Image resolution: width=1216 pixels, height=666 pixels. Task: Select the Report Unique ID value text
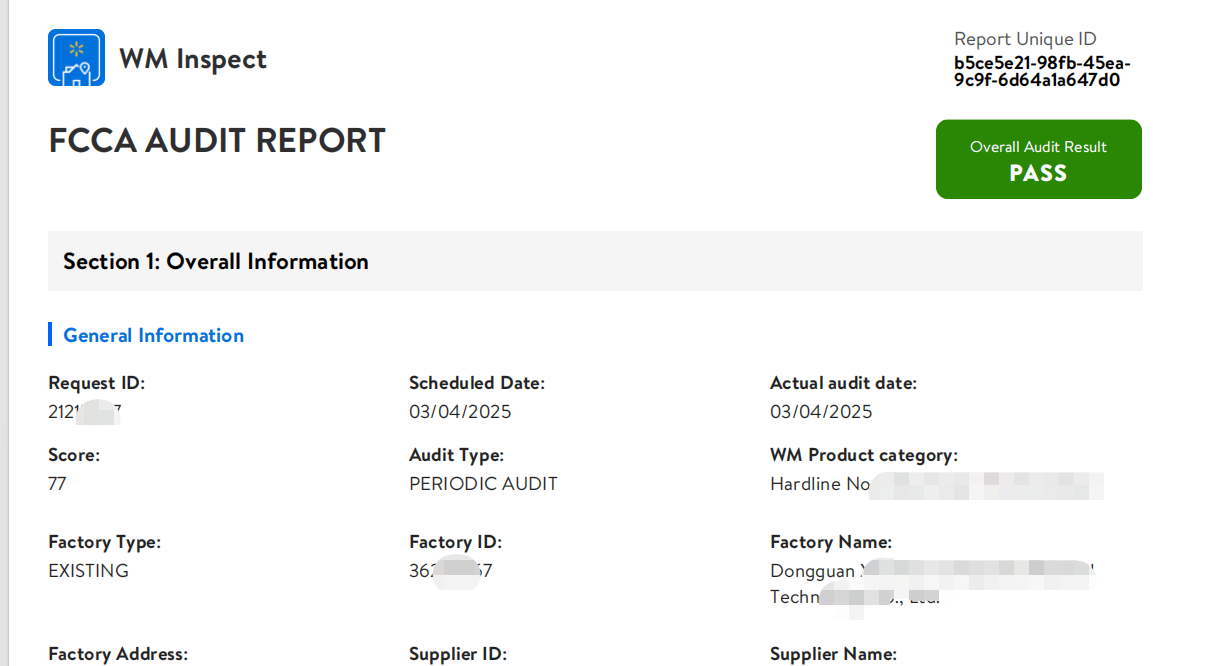click(x=1041, y=72)
